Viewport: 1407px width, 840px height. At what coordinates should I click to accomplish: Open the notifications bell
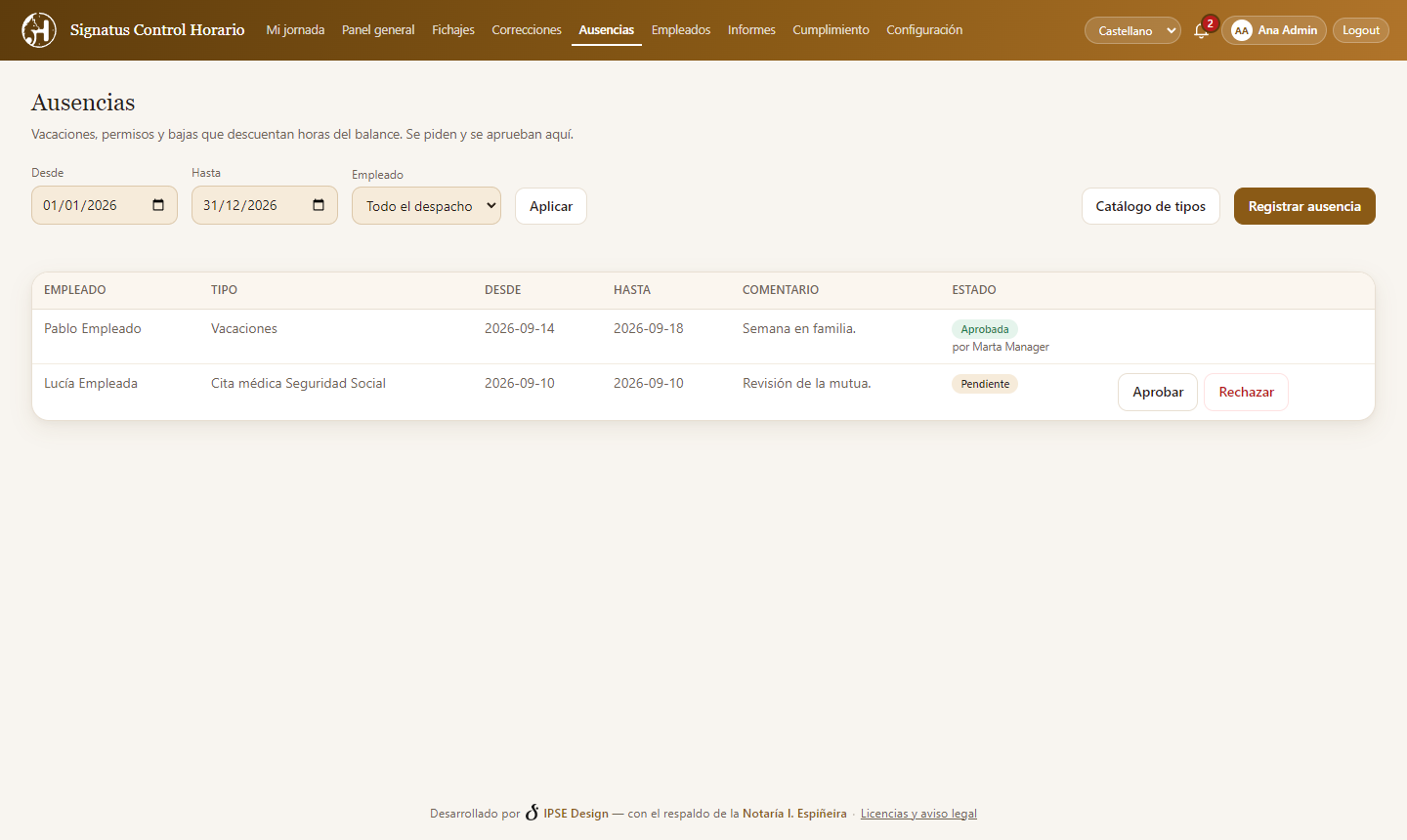[1201, 31]
